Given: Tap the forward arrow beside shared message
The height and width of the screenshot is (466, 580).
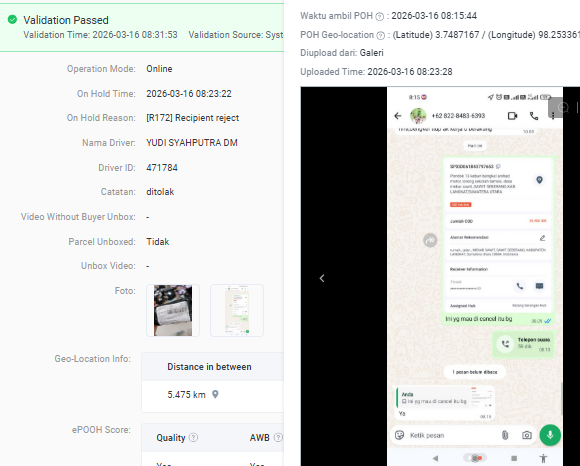Looking at the screenshot, I should coord(430,240).
